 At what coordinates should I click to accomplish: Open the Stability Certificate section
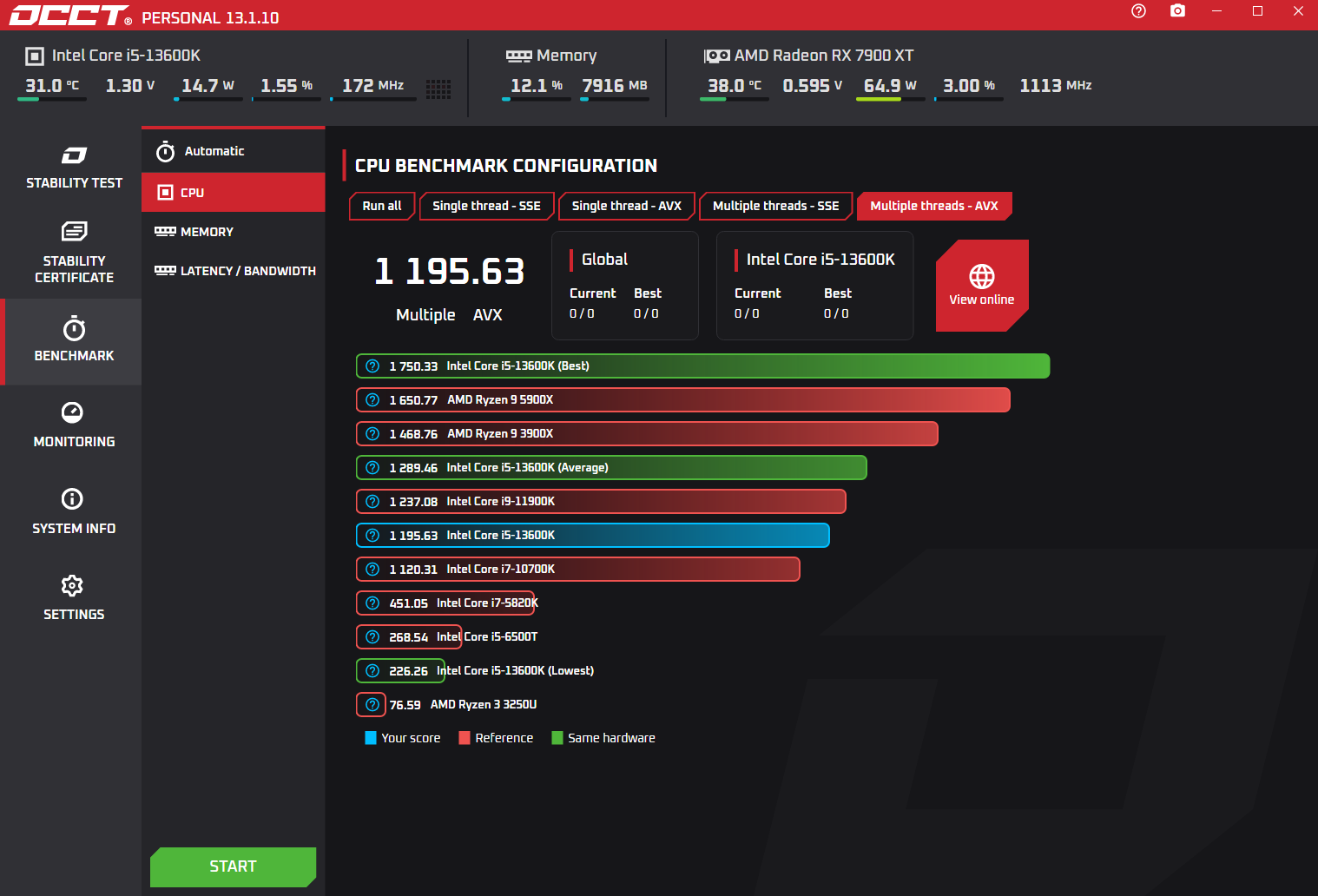click(74, 254)
